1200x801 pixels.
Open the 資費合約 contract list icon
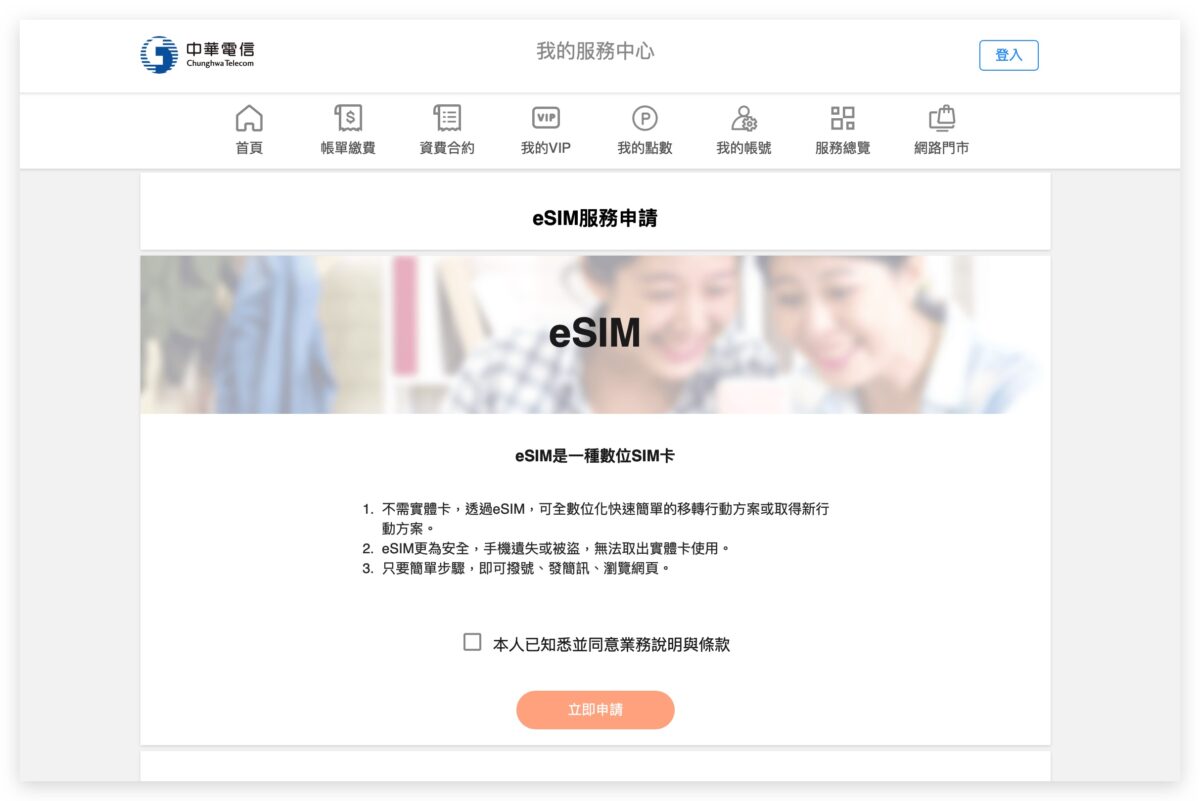(447, 118)
